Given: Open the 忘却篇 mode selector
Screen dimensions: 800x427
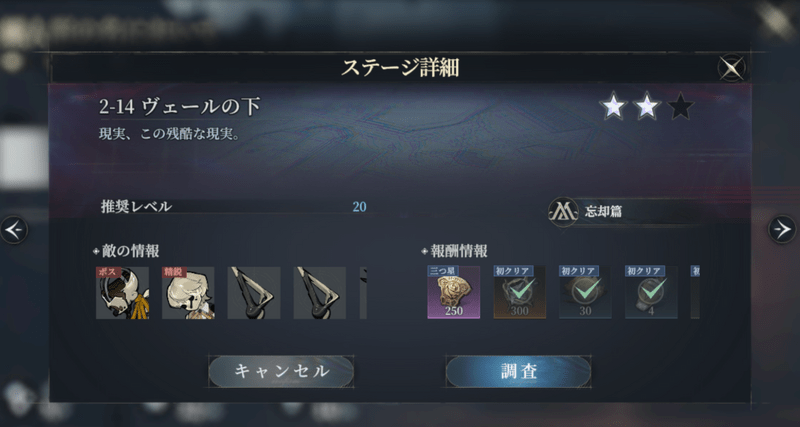Looking at the screenshot, I should click(x=624, y=212).
